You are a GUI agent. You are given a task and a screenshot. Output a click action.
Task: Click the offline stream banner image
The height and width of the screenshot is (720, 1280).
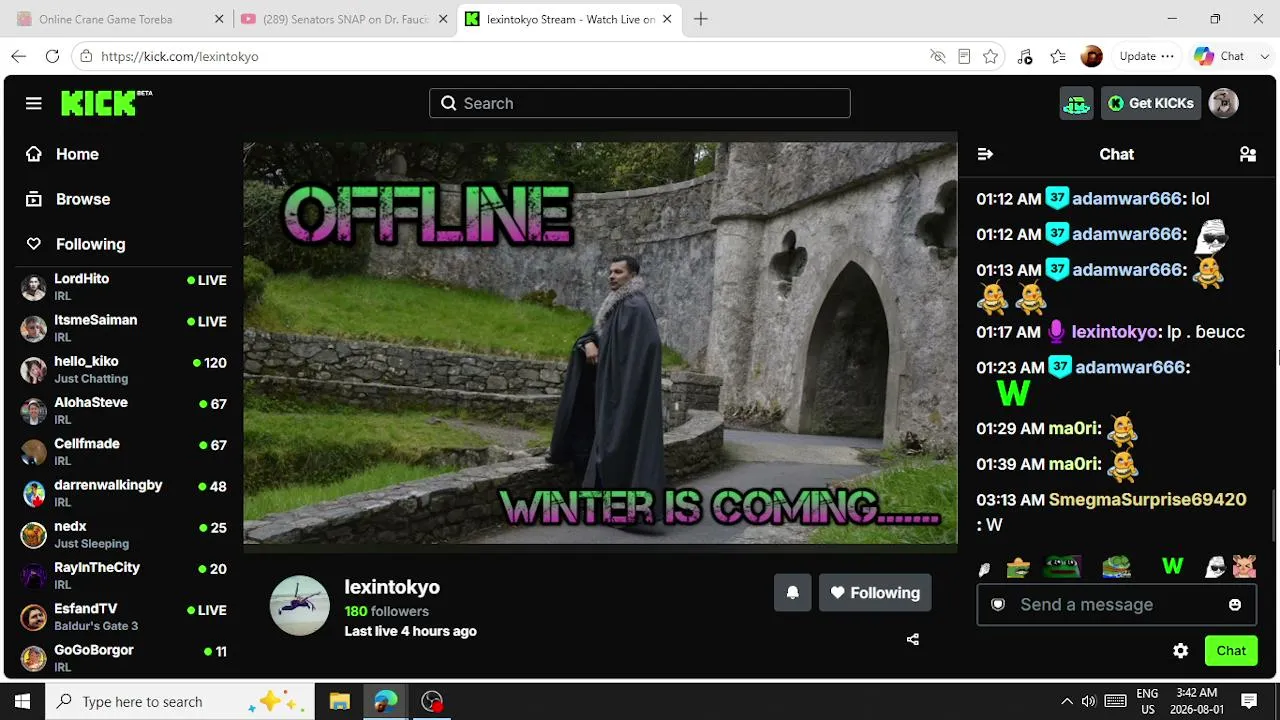(x=600, y=343)
